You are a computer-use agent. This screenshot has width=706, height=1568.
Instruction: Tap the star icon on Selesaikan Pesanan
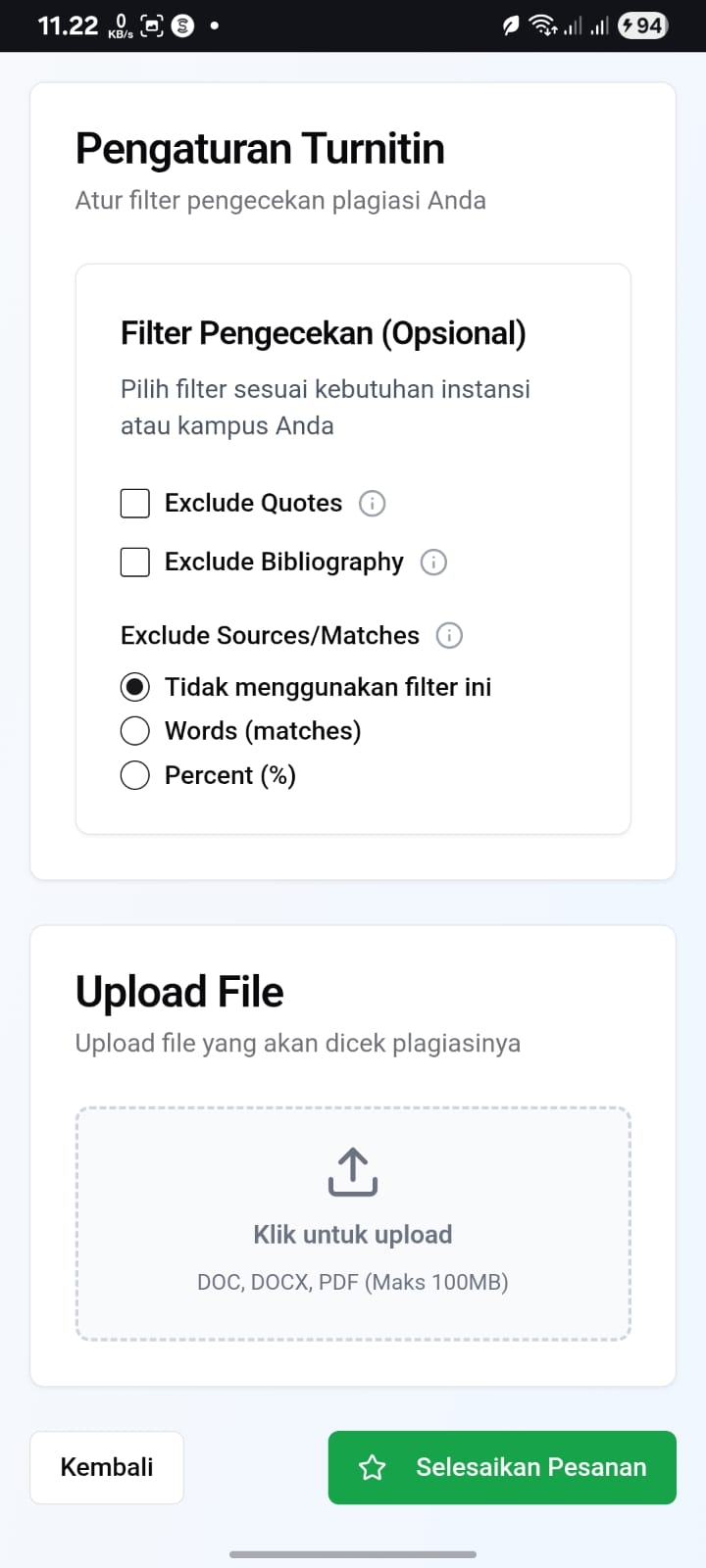click(x=373, y=1467)
